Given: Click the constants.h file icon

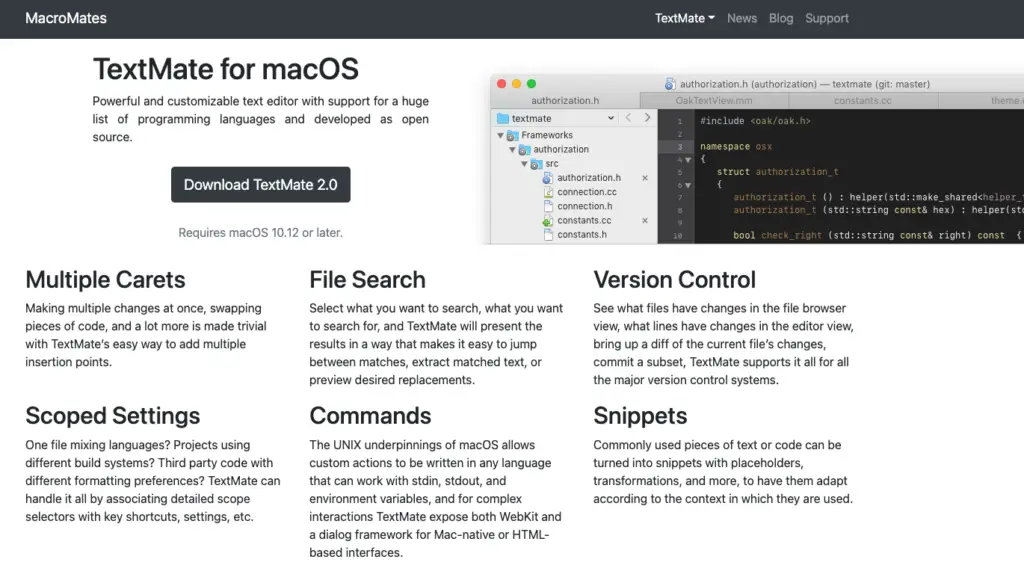Looking at the screenshot, I should point(548,234).
